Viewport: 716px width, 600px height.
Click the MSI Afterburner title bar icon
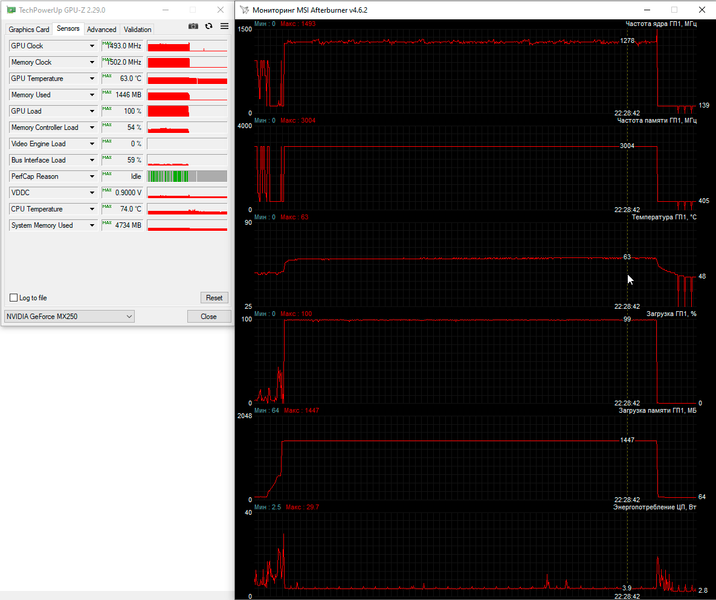[x=244, y=10]
